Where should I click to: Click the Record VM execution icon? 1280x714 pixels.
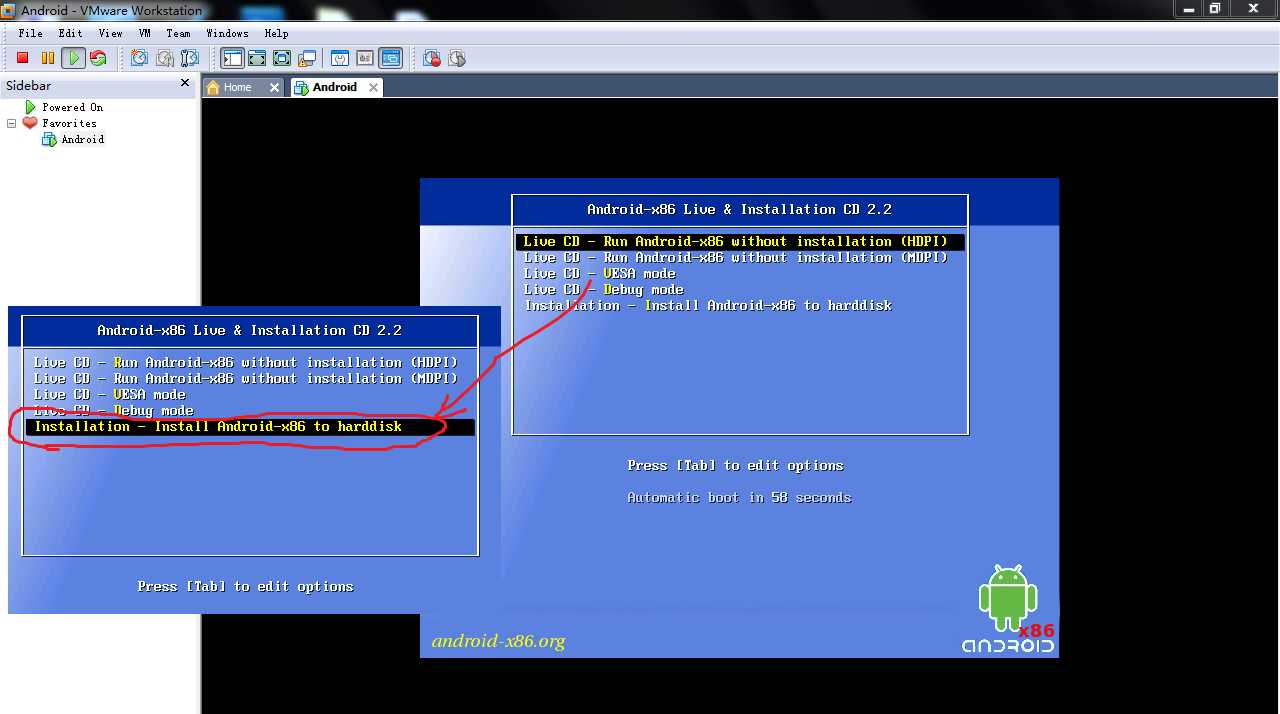point(432,58)
